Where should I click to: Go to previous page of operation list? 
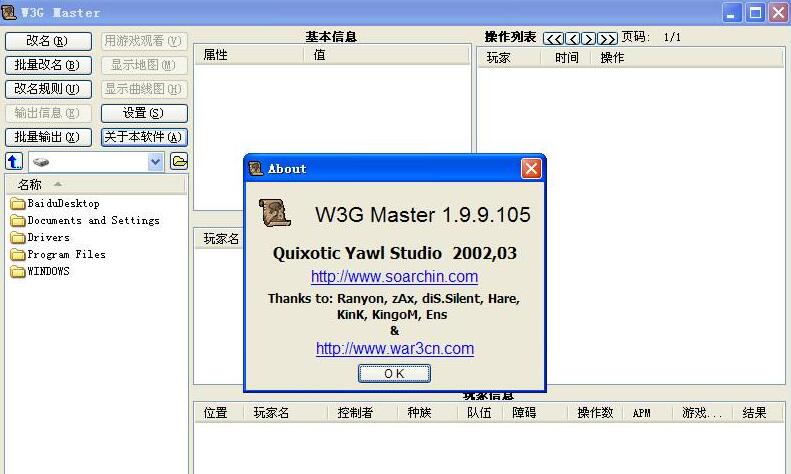pyautogui.click(x=573, y=38)
